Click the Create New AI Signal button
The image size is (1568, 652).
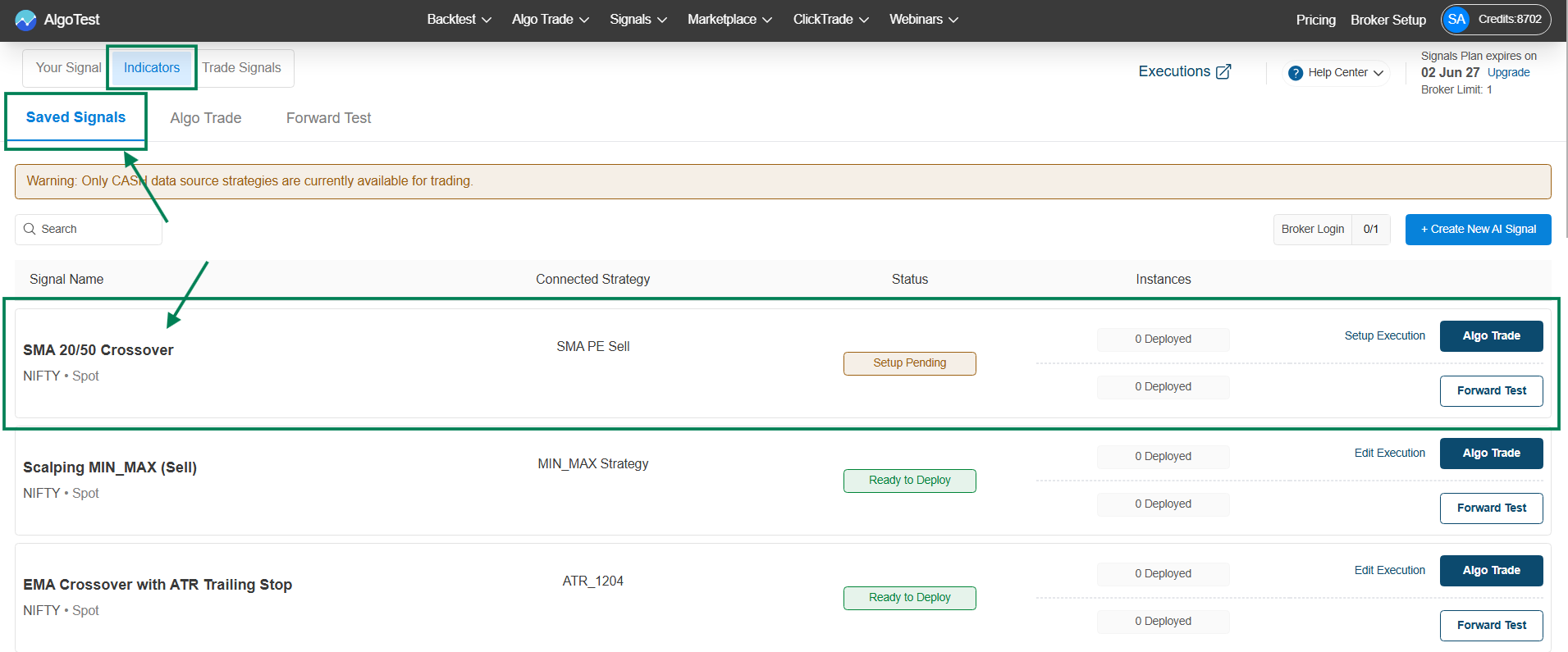tap(1478, 230)
